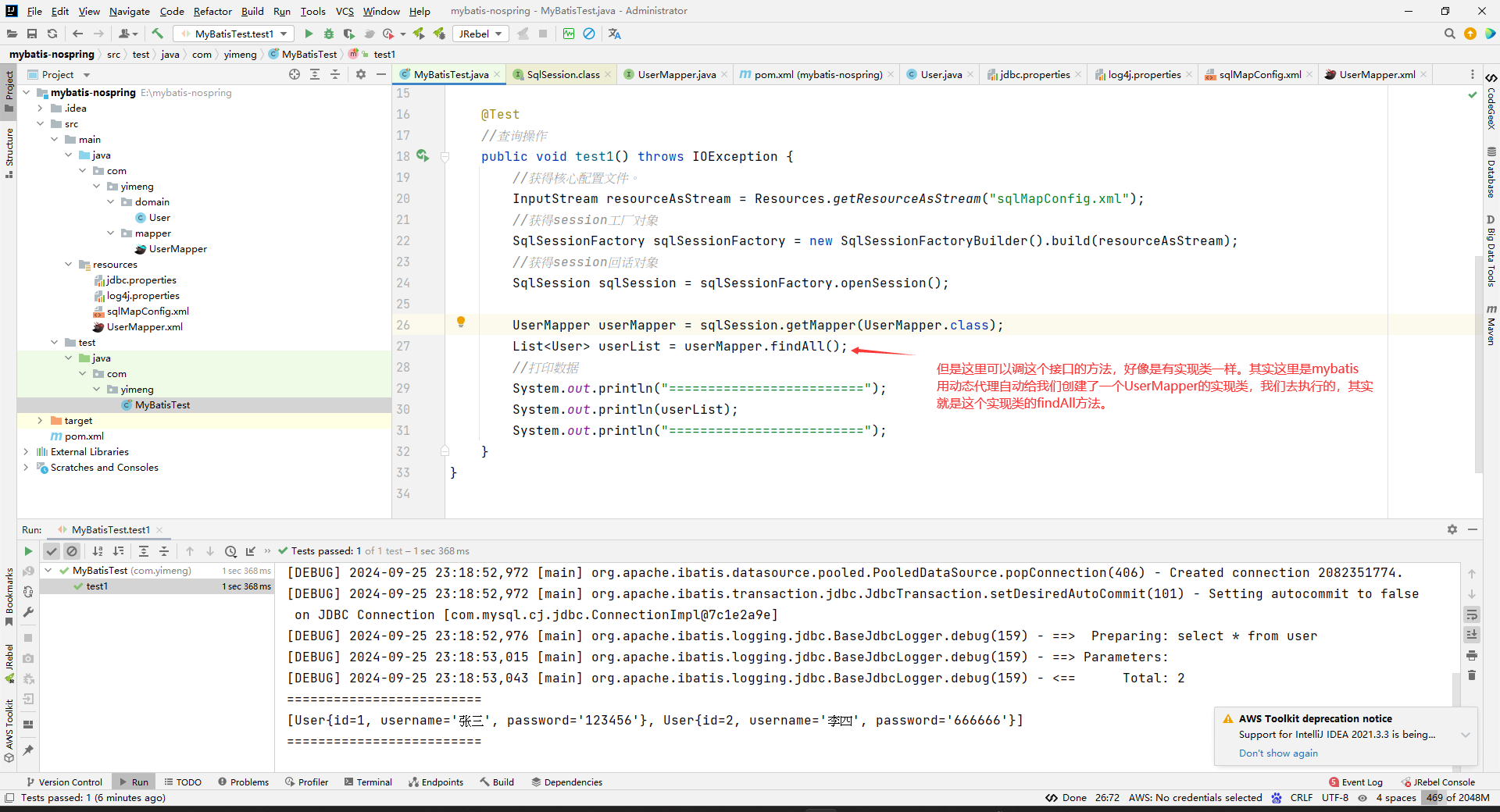Toggle the Structure tool window stripe button
Image resolution: width=1500 pixels, height=812 pixels.
click(x=9, y=152)
